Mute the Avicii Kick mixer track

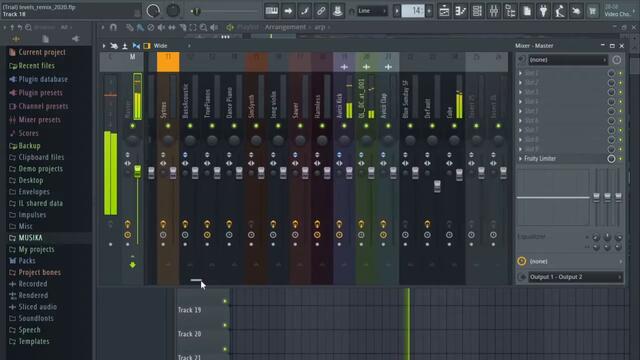[x=344, y=126]
